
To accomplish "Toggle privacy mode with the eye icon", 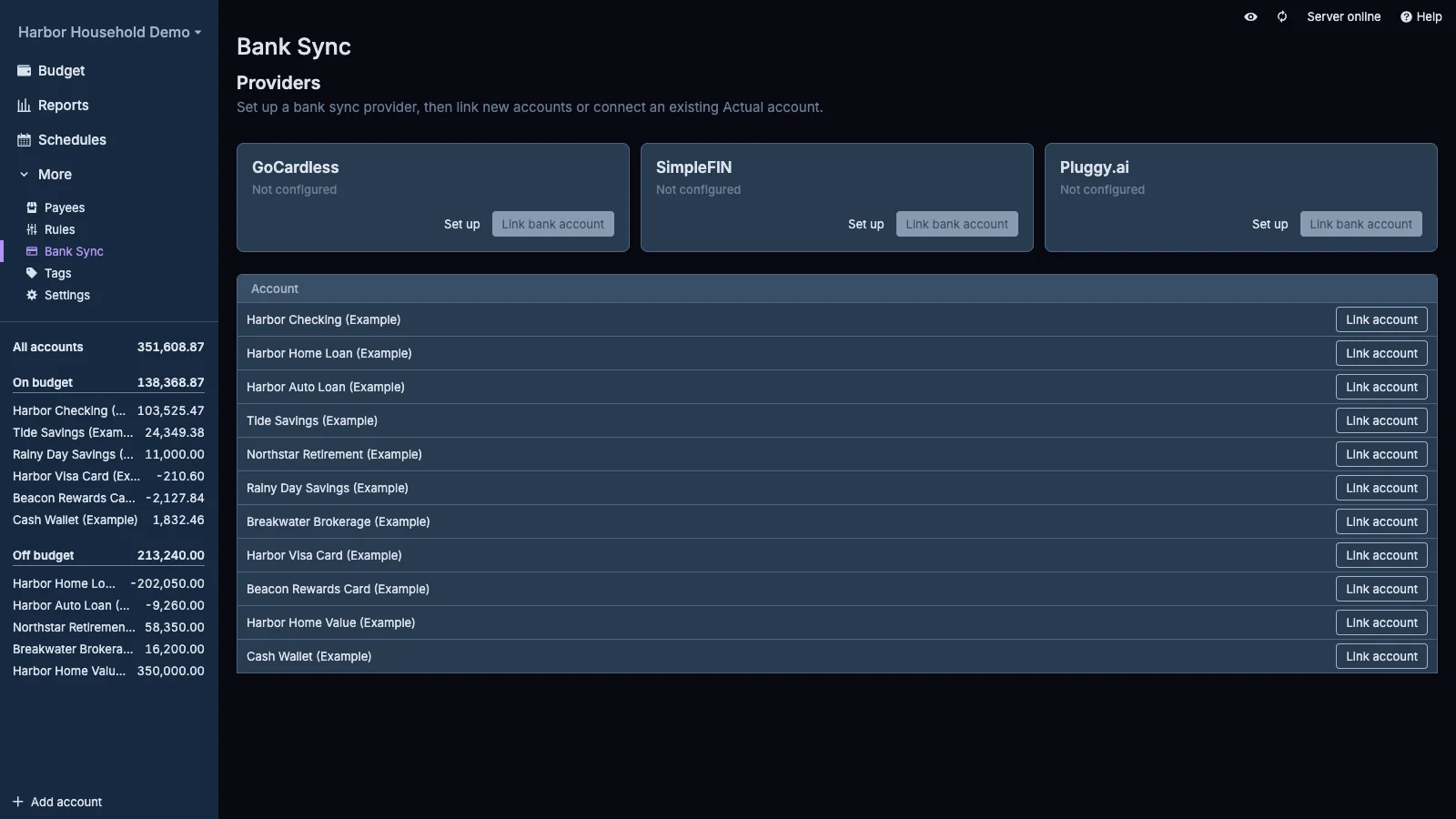I will pyautogui.click(x=1251, y=16).
